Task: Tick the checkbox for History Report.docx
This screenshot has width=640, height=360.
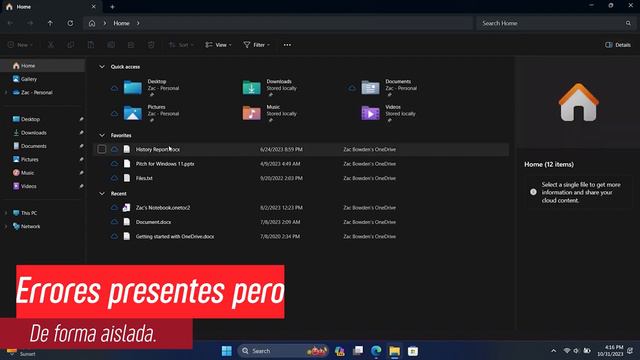Action: (102, 149)
